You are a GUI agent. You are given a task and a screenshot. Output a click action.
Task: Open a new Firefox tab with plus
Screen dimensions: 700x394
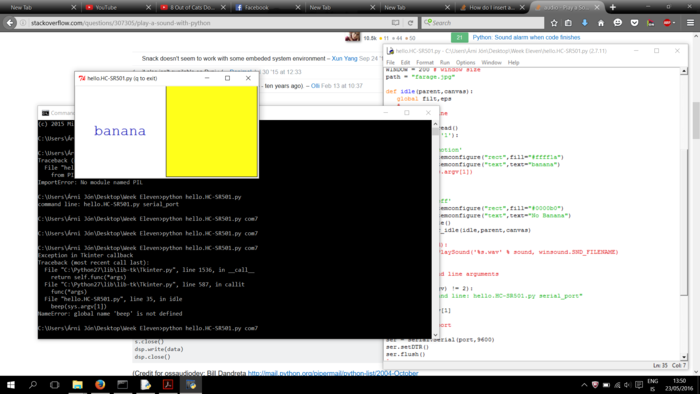(613, 7)
